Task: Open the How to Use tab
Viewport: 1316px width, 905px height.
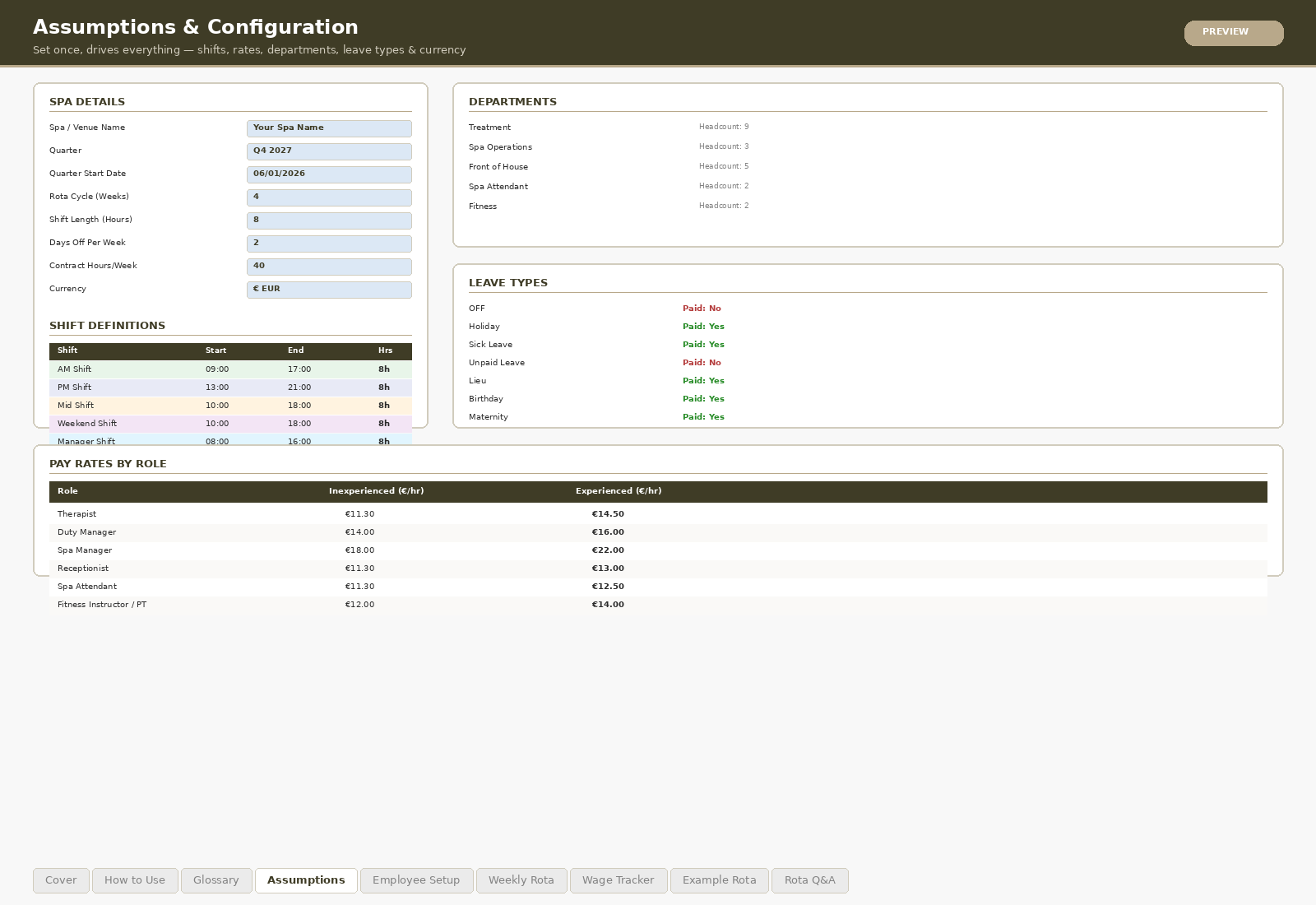Action: coord(134,879)
